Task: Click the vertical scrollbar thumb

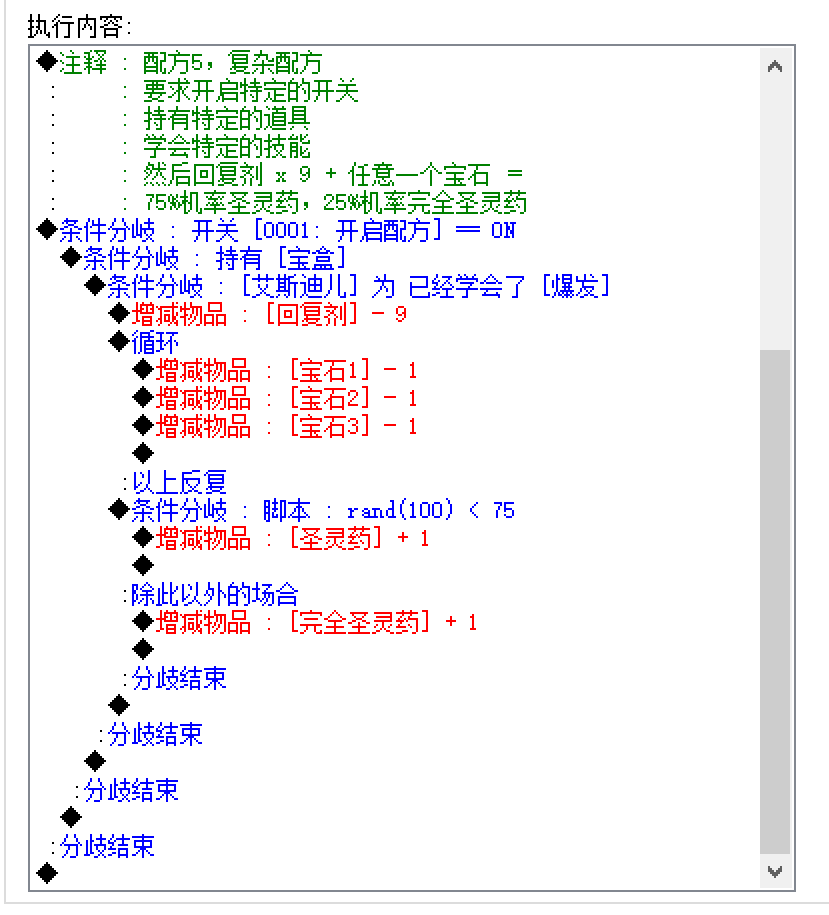Action: pos(775,602)
